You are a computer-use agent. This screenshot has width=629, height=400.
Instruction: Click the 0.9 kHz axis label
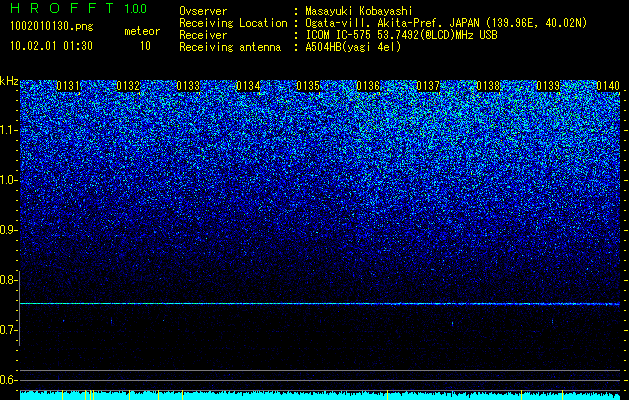(x=7, y=230)
